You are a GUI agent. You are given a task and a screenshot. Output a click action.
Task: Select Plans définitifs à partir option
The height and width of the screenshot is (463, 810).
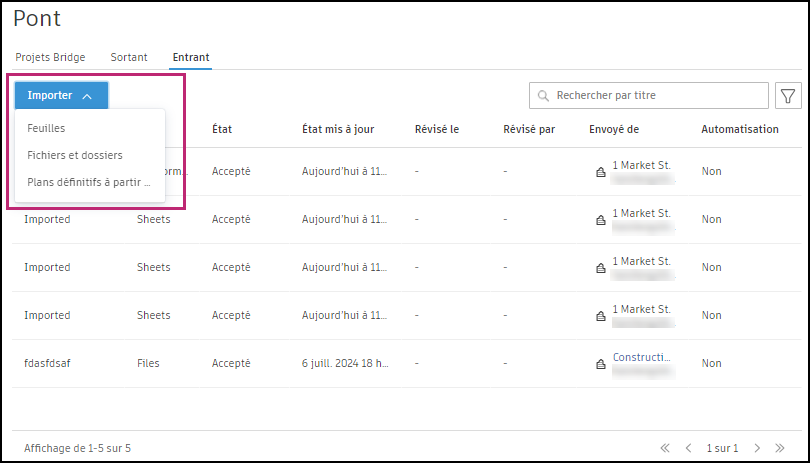pos(89,182)
